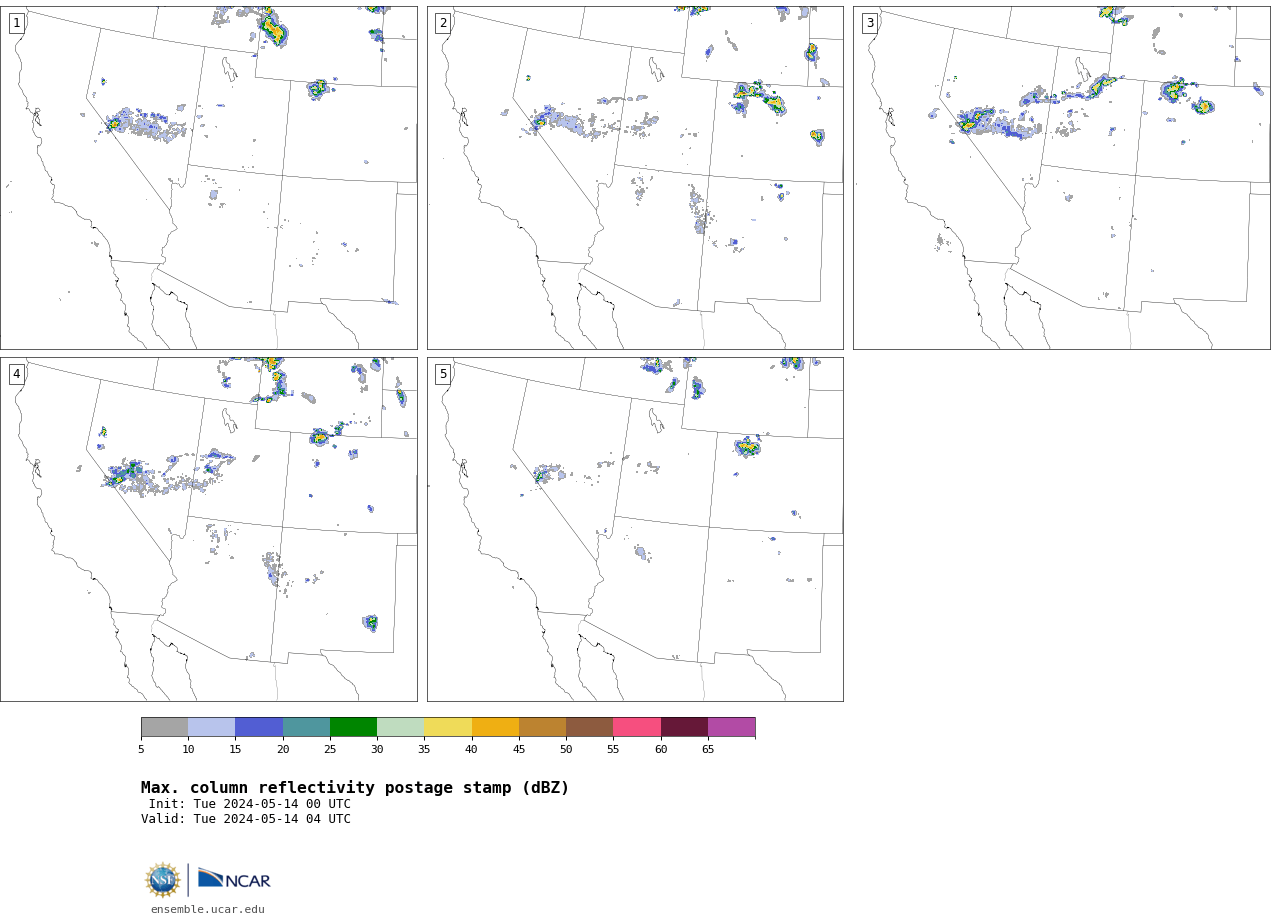Click the colorbar tick label 30
The image size is (1280, 920).
tap(377, 749)
